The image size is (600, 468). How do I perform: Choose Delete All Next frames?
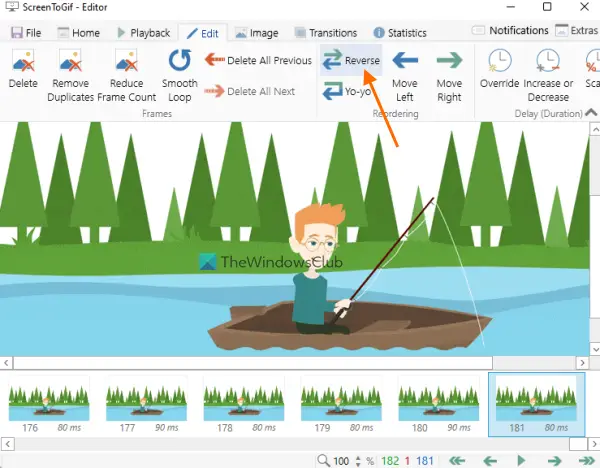249,91
